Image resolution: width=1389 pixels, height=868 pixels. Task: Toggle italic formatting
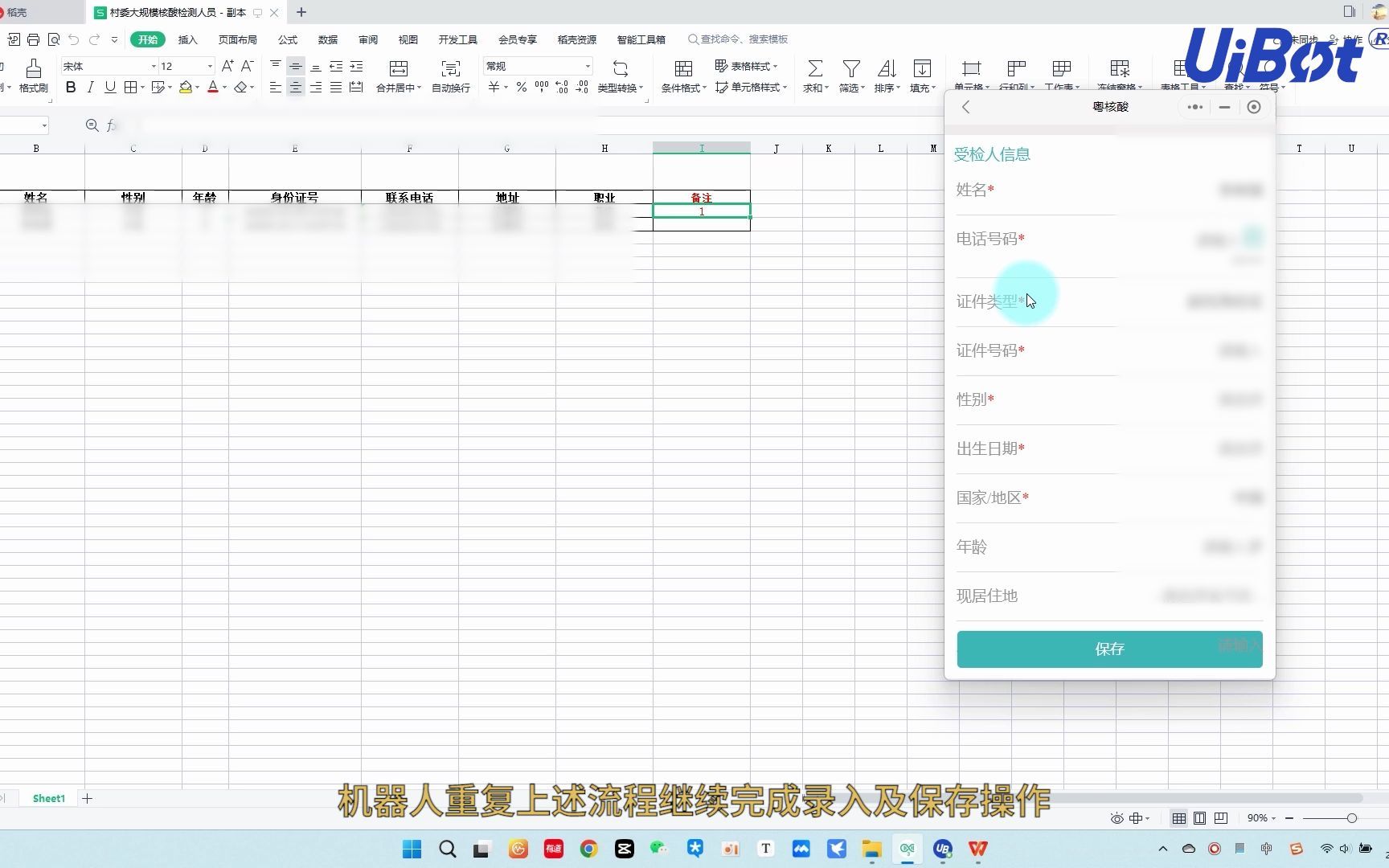coord(90,87)
